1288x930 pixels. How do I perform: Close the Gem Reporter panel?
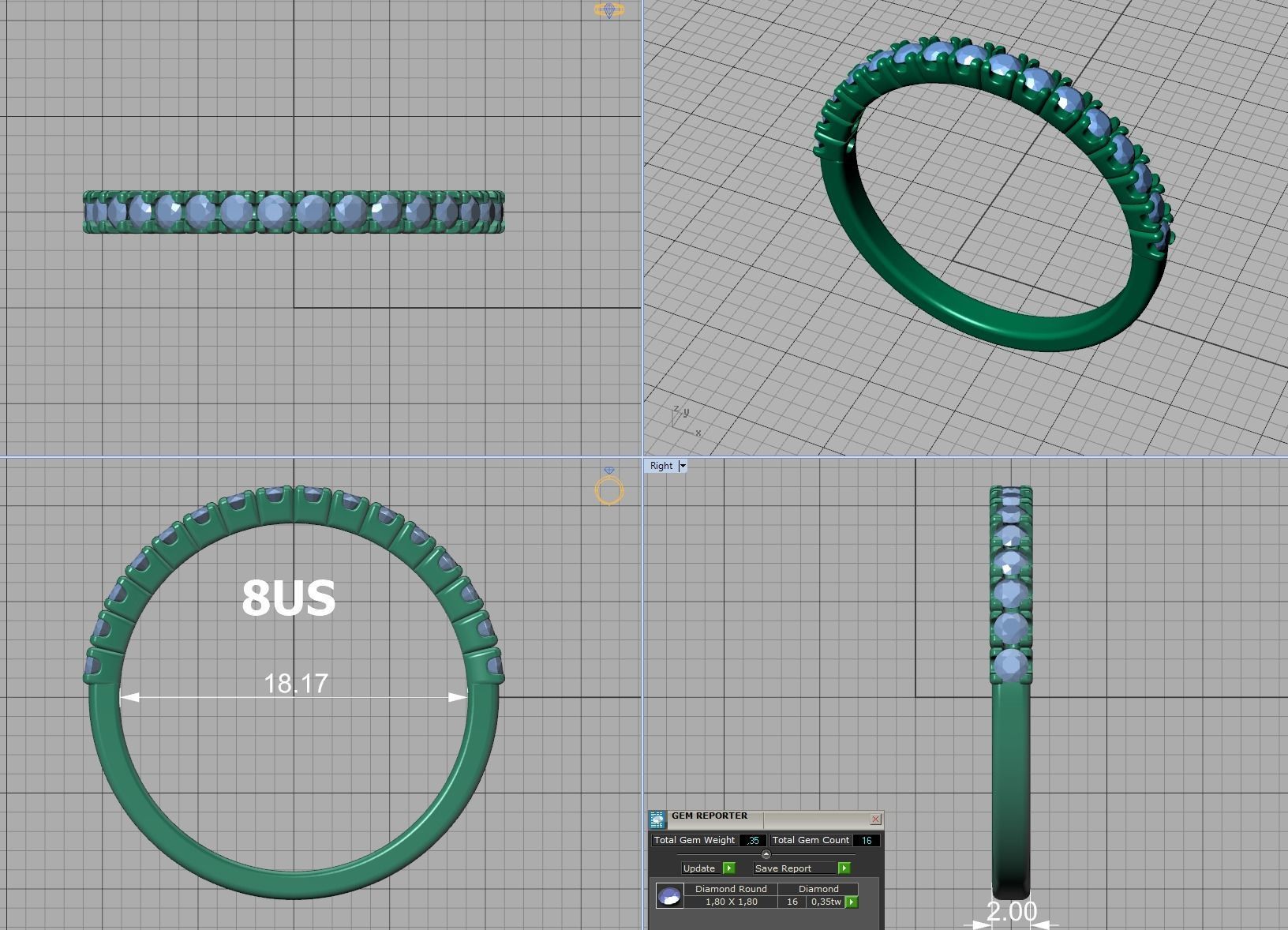(875, 819)
